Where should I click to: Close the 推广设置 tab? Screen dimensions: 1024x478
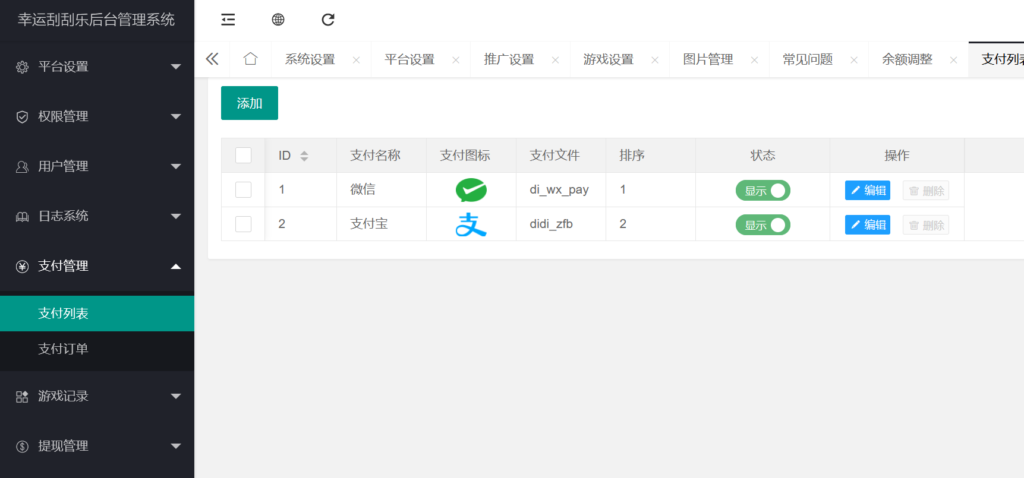click(555, 60)
